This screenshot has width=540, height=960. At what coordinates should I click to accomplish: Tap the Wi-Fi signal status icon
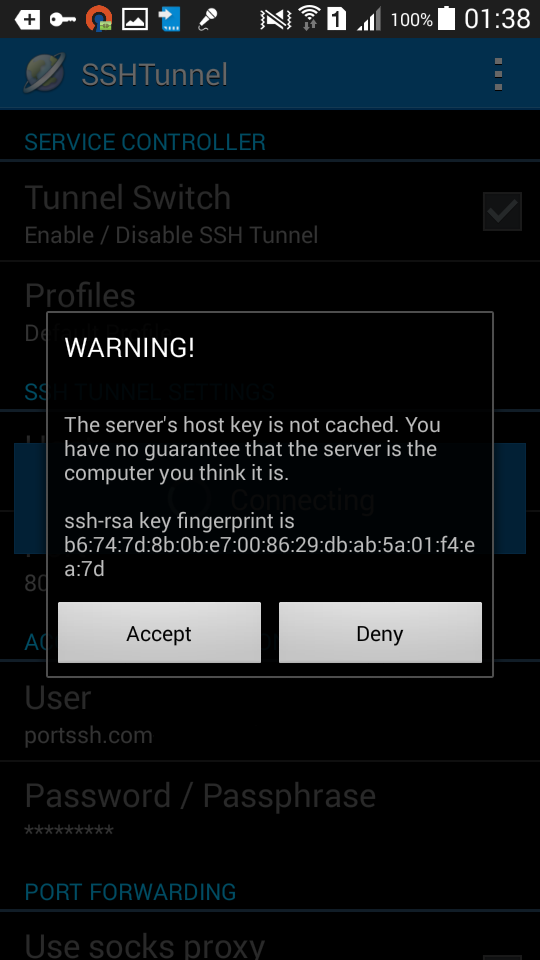(310, 18)
